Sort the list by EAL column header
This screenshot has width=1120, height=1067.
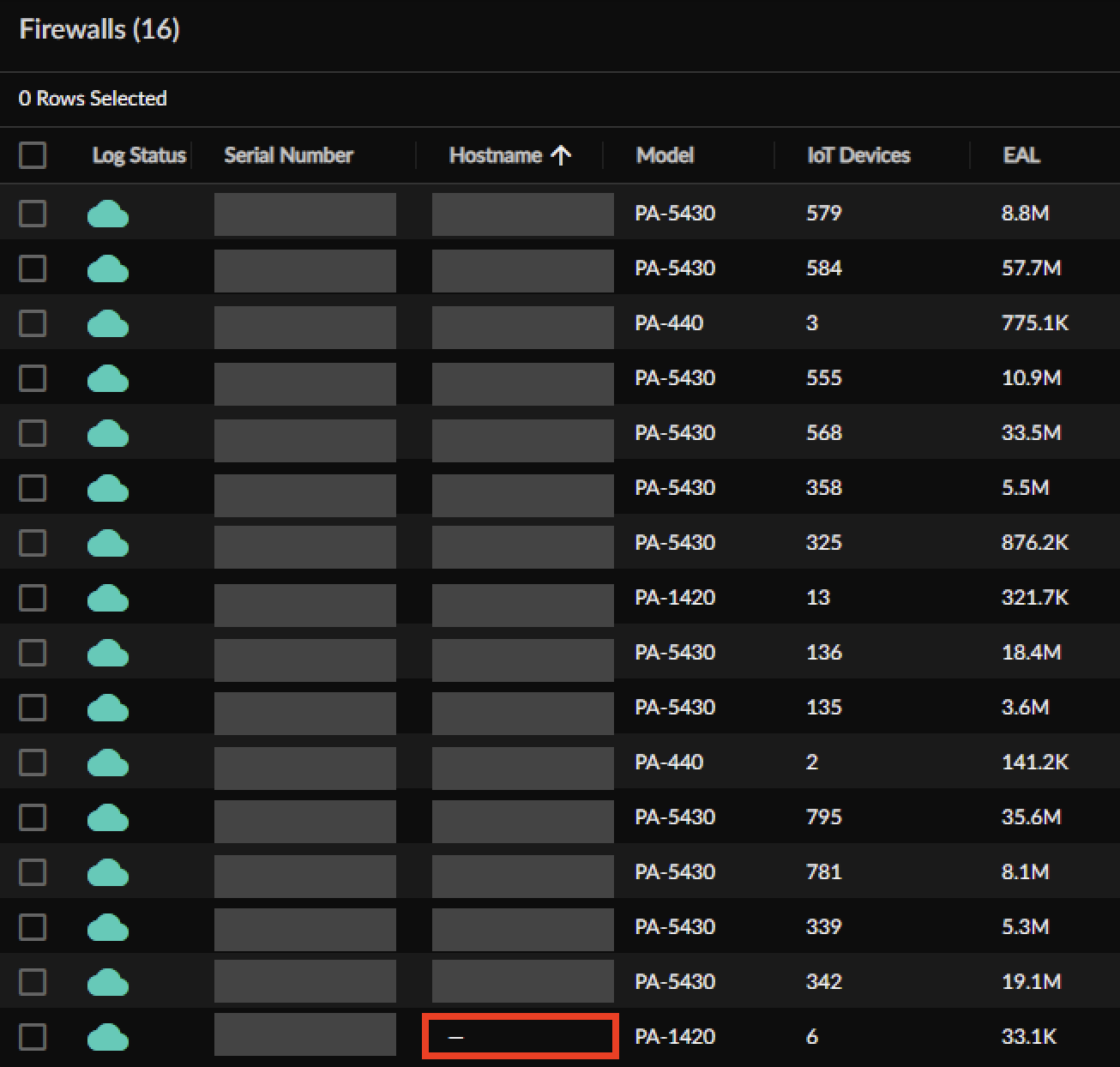click(1021, 155)
